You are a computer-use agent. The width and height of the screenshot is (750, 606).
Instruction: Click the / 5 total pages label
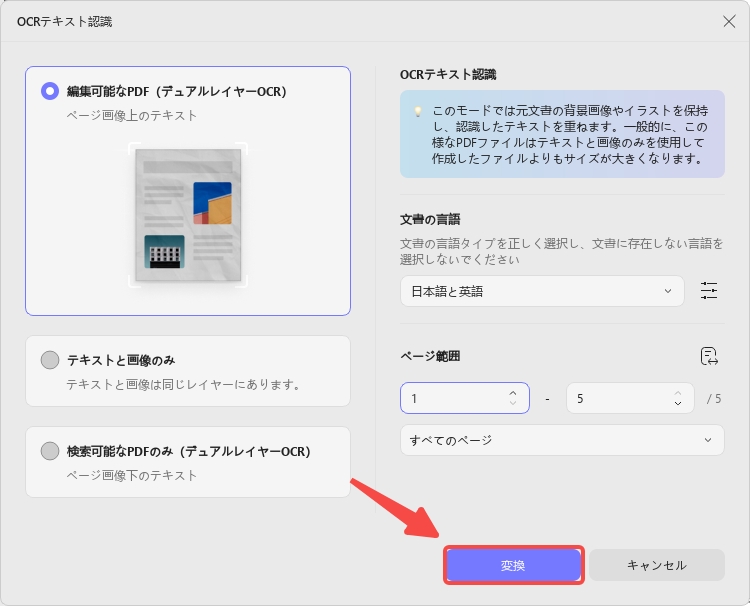[x=714, y=398]
